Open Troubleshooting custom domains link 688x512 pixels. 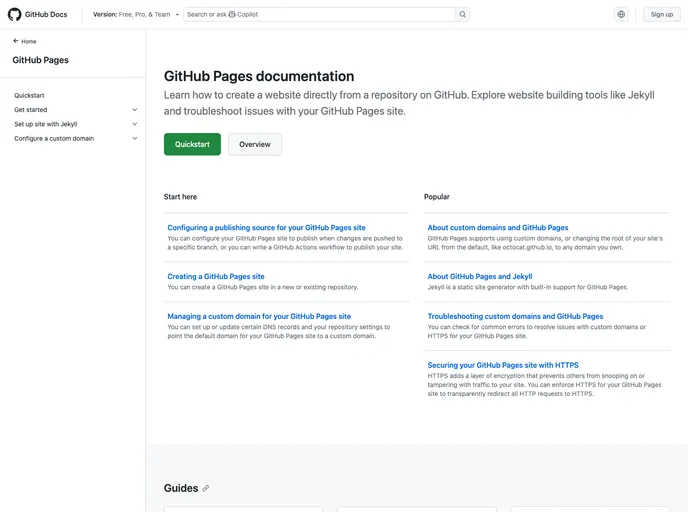pos(515,316)
